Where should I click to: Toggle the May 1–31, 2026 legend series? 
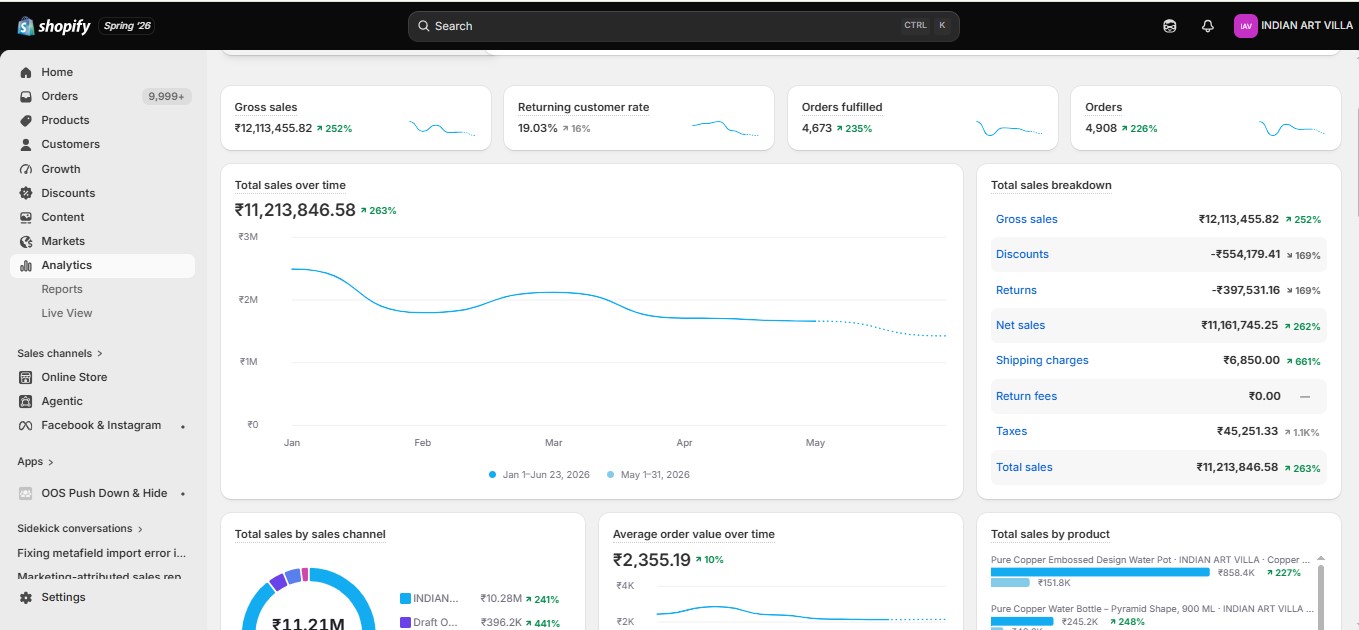648,474
